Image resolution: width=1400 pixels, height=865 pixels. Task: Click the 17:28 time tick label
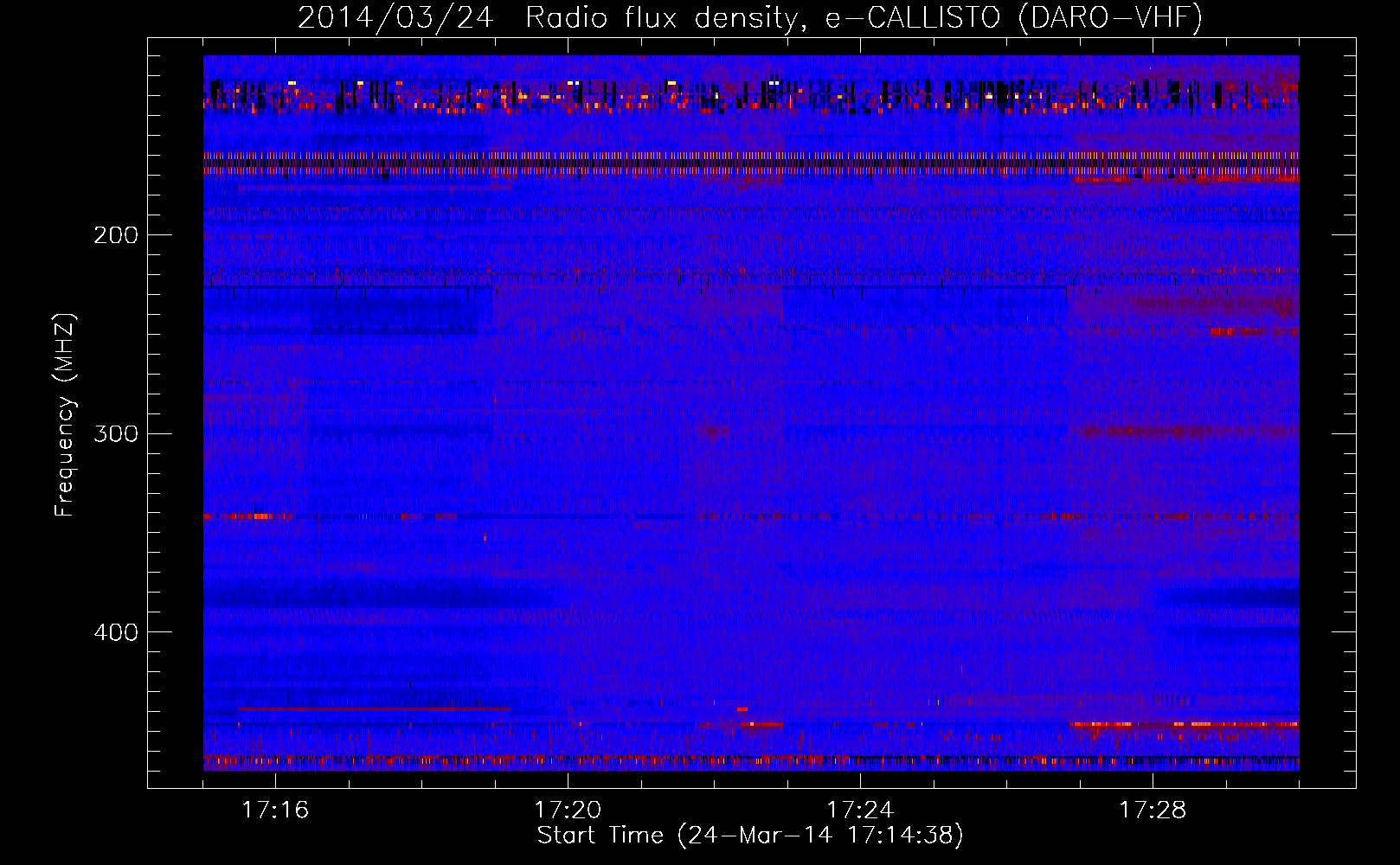[x=1153, y=811]
